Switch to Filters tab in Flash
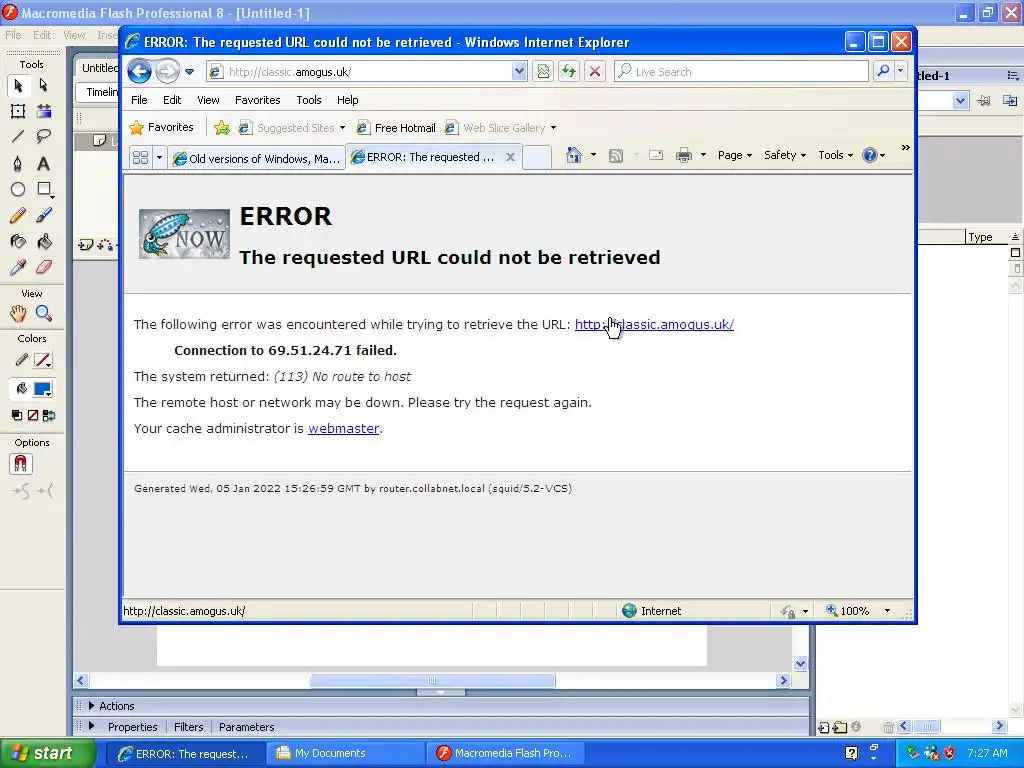Screen dimensions: 1024x768 pos(188,727)
